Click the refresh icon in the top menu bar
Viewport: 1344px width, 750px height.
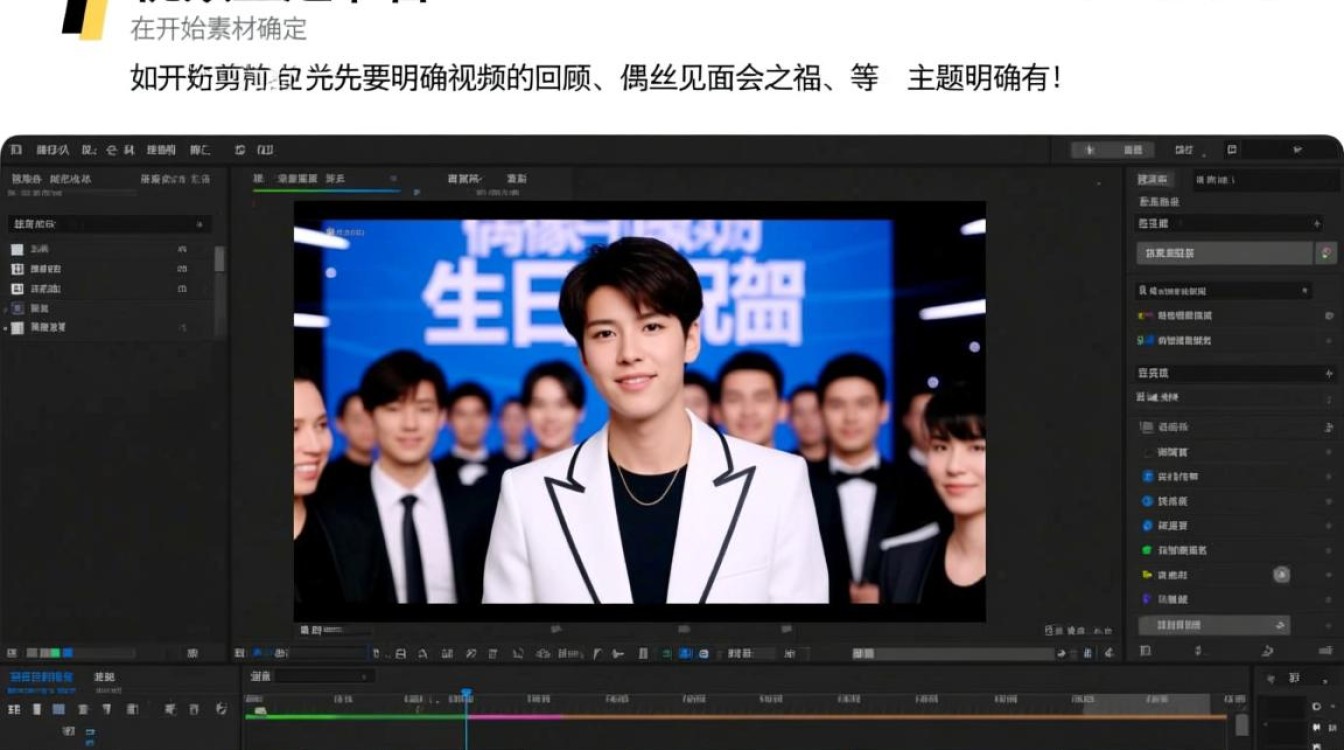tap(240, 150)
